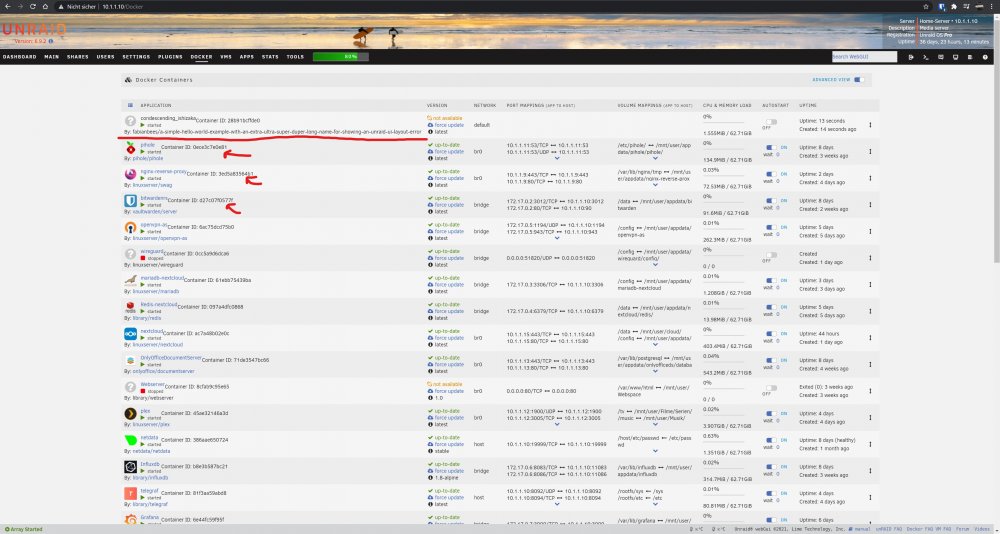Open the pihole/pihole repository link

coord(147,158)
